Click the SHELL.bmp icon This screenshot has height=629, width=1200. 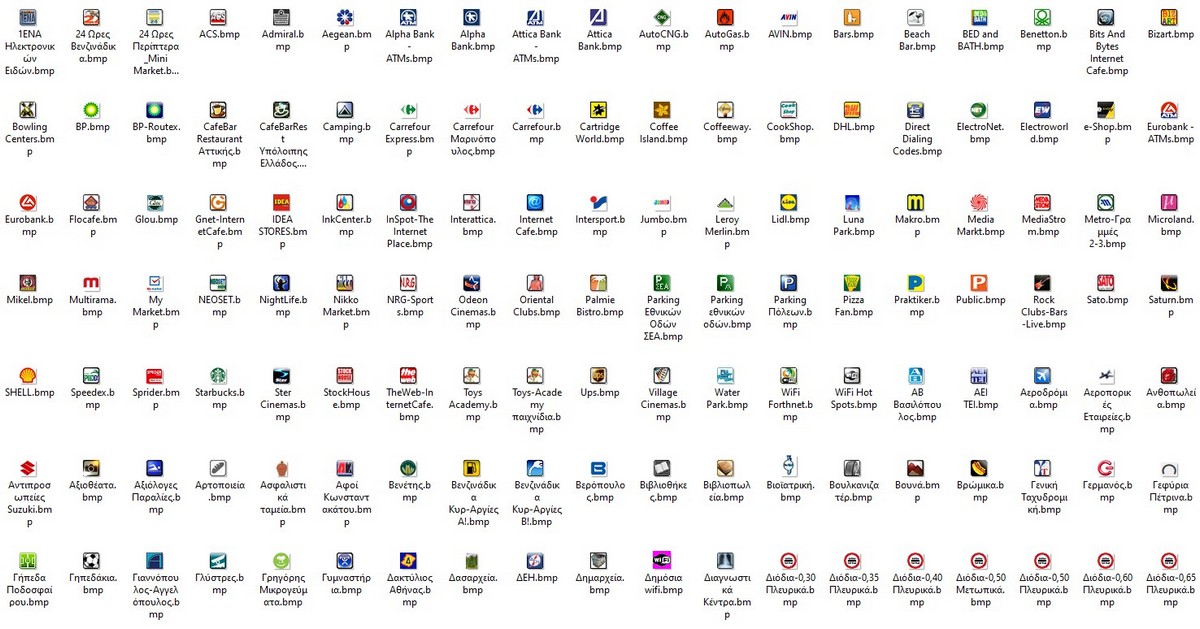[28, 376]
